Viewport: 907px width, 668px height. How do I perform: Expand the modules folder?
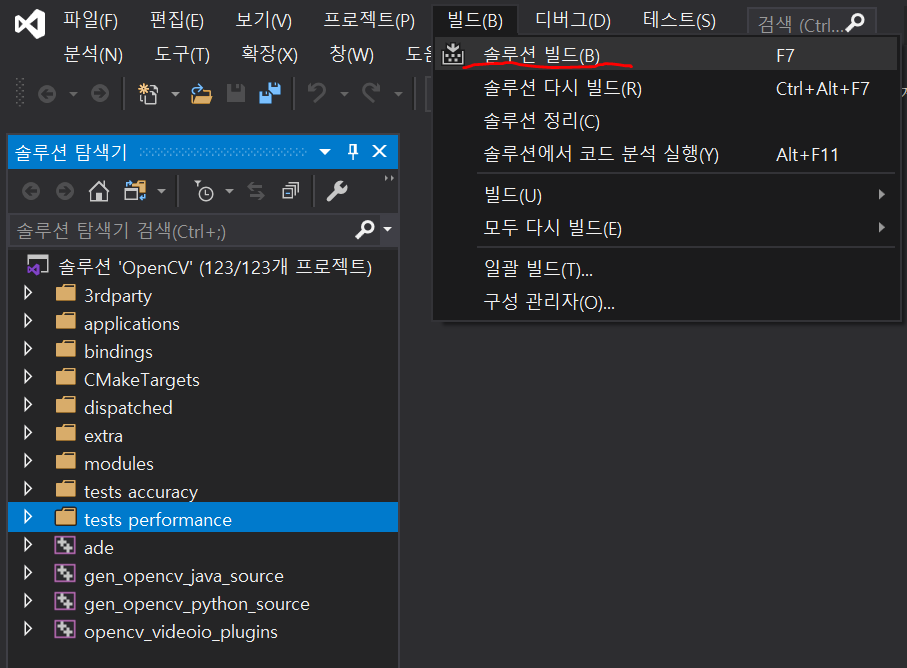point(28,461)
